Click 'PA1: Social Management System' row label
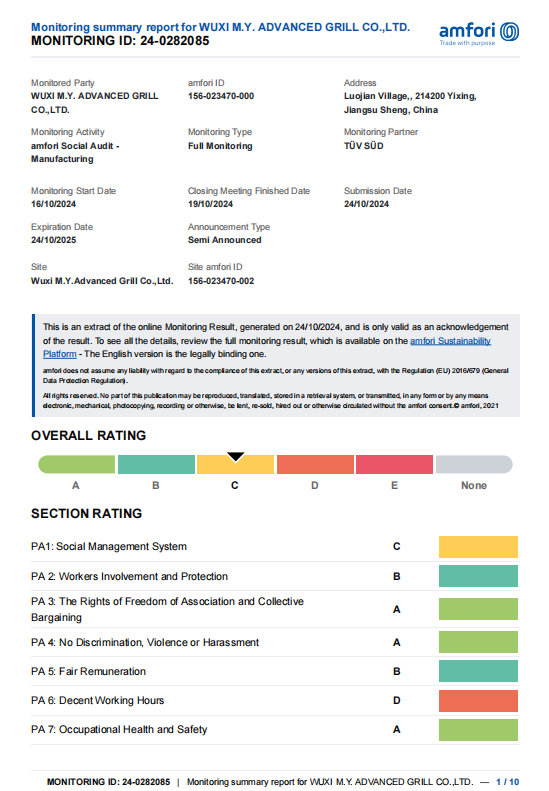The image size is (549, 791). click(x=109, y=547)
